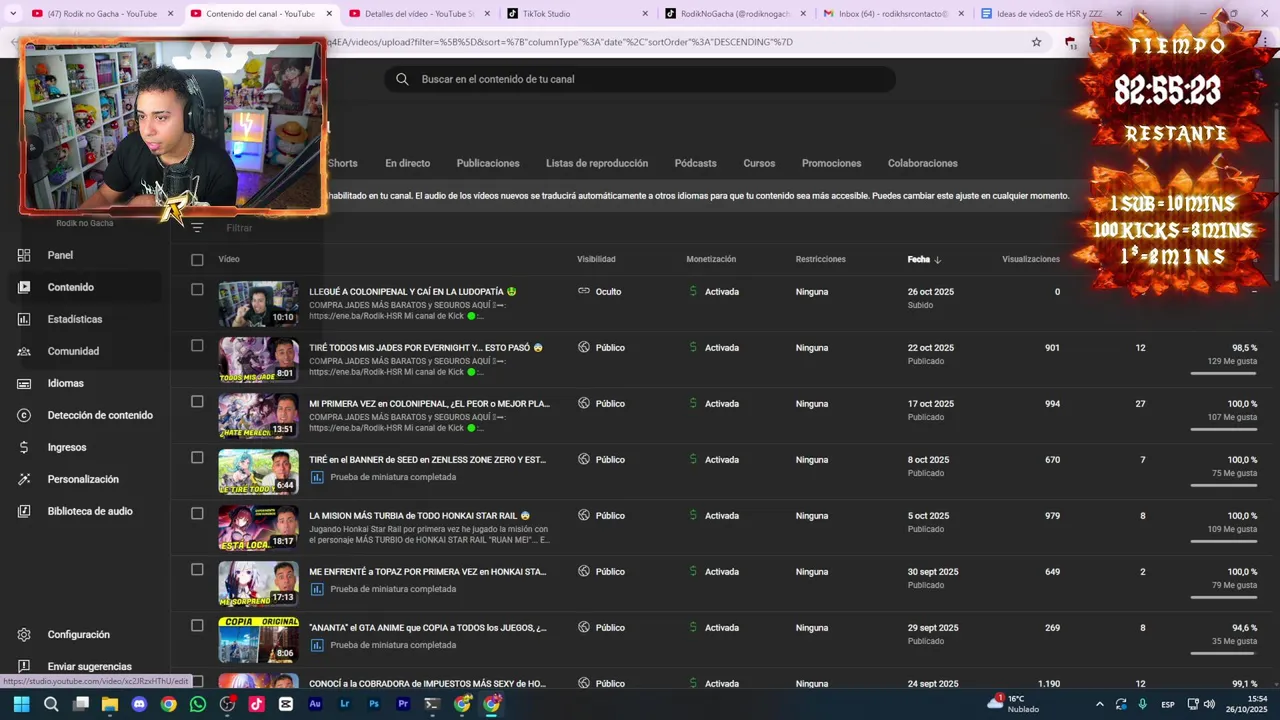Open visibility dropdown showing Oculto for 26 oct video
Image resolution: width=1280 pixels, height=720 pixels.
[x=600, y=291]
